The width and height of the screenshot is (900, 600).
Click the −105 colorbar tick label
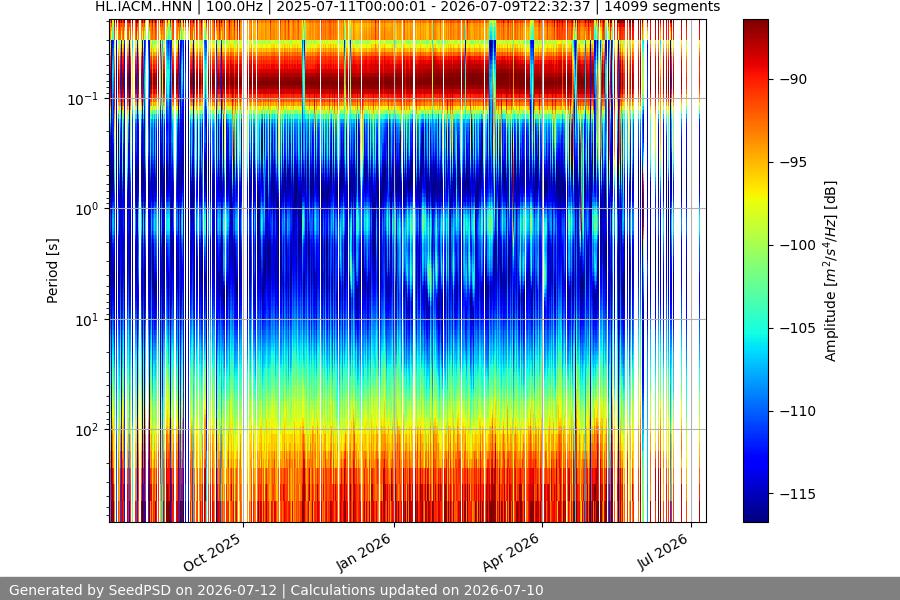[798, 328]
